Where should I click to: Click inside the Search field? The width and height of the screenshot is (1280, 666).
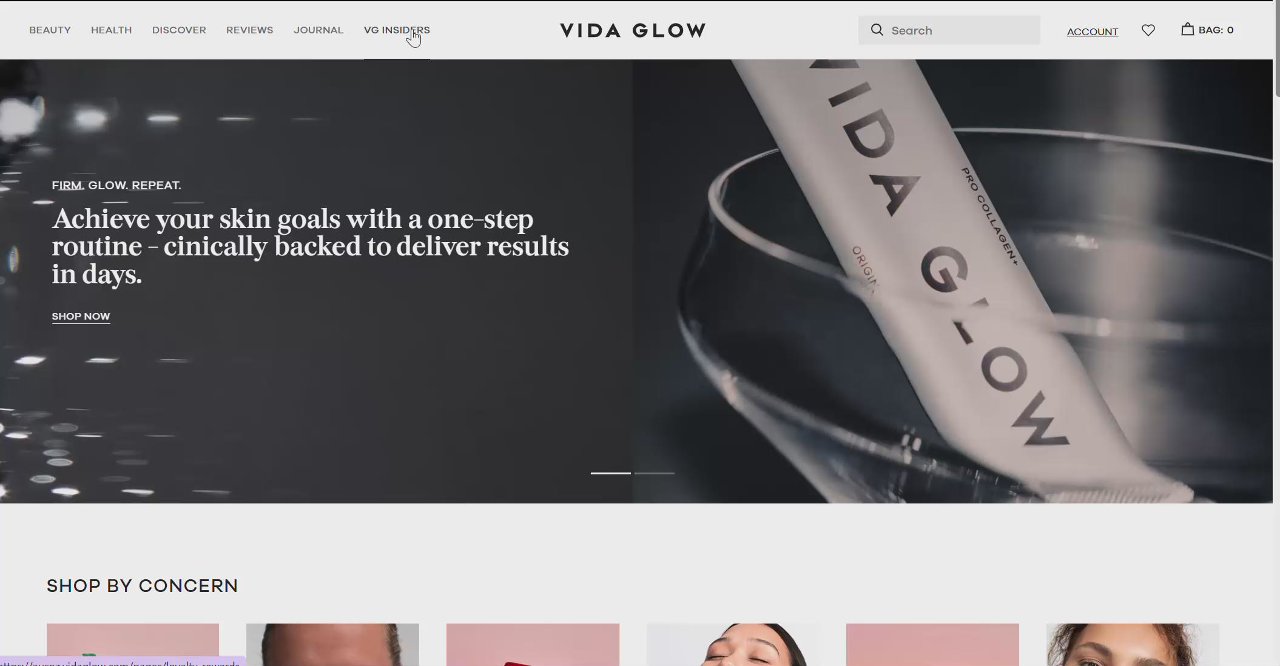(949, 30)
